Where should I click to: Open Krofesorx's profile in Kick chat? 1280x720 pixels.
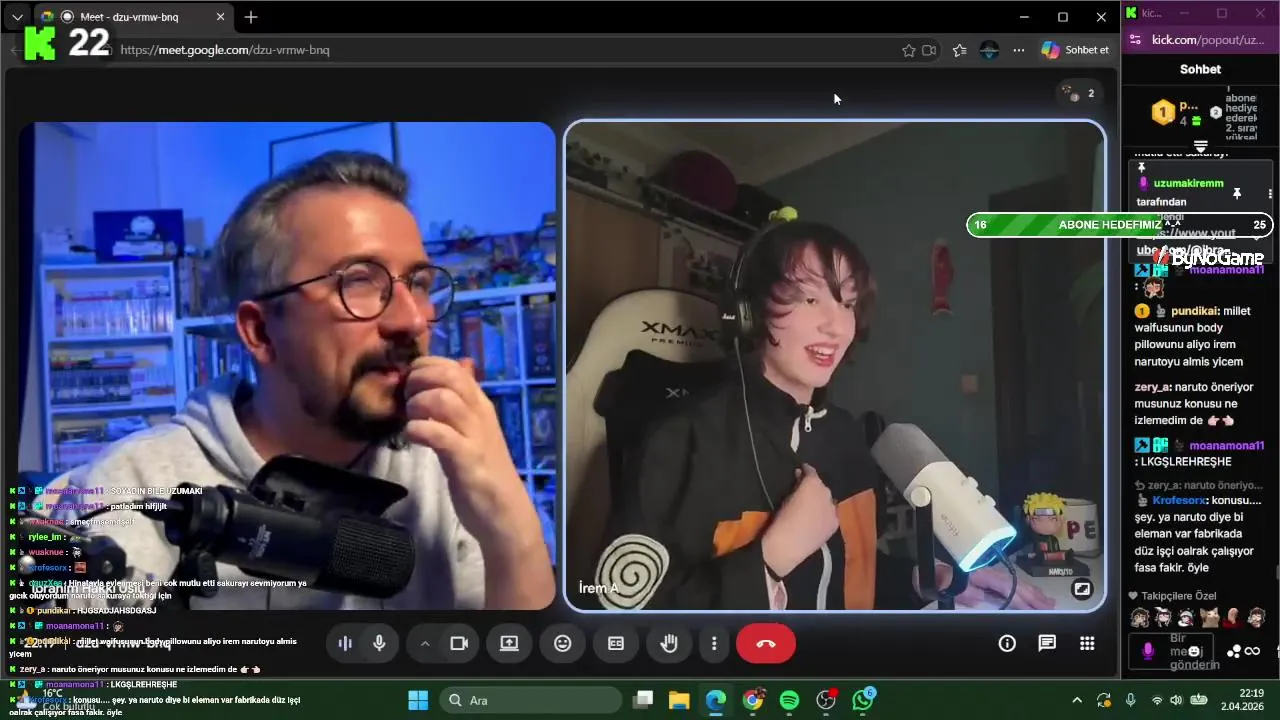point(1179,500)
